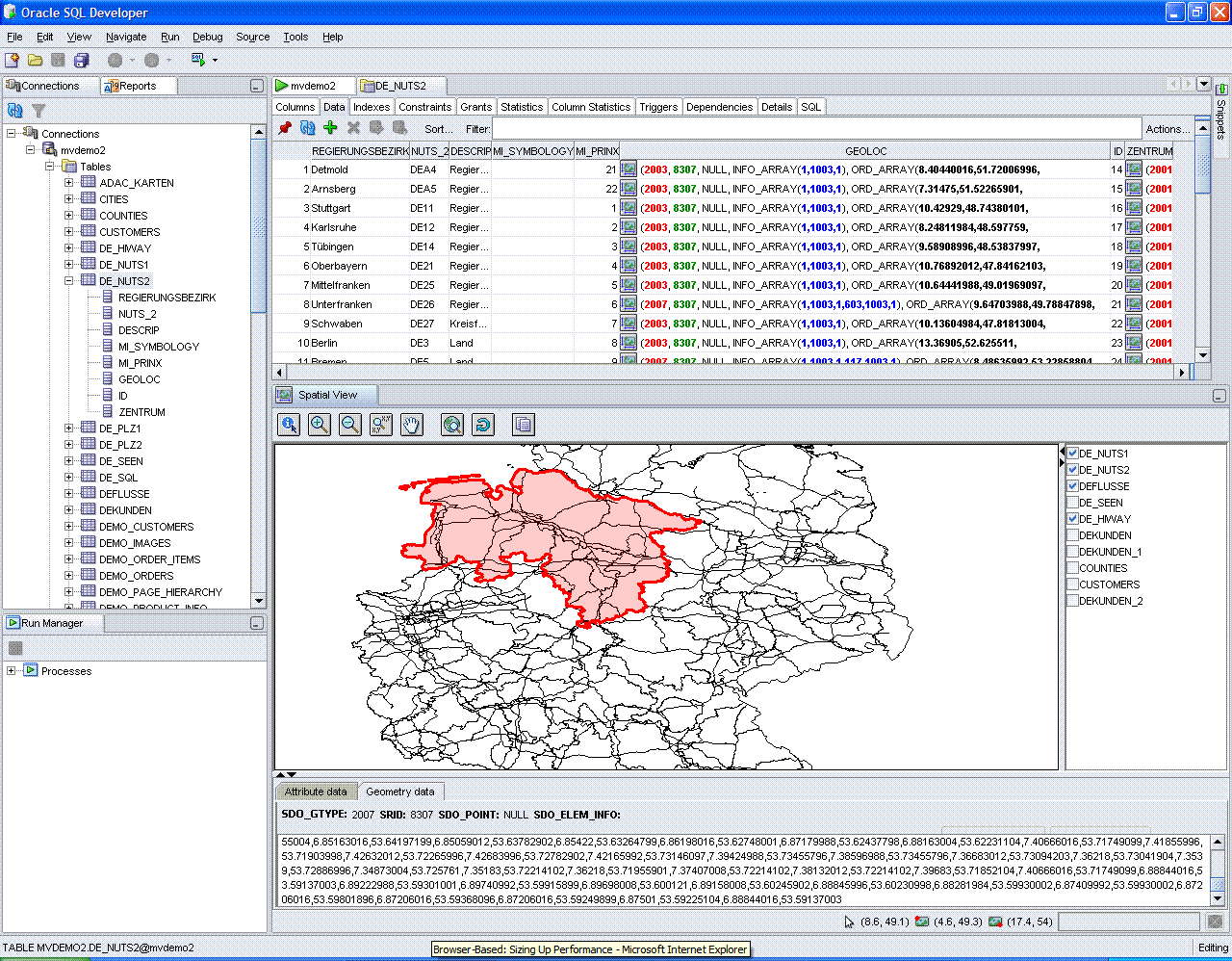Collapse the DE_NUTS2 table node
Screen dimensions: 1232x961
[x=69, y=281]
